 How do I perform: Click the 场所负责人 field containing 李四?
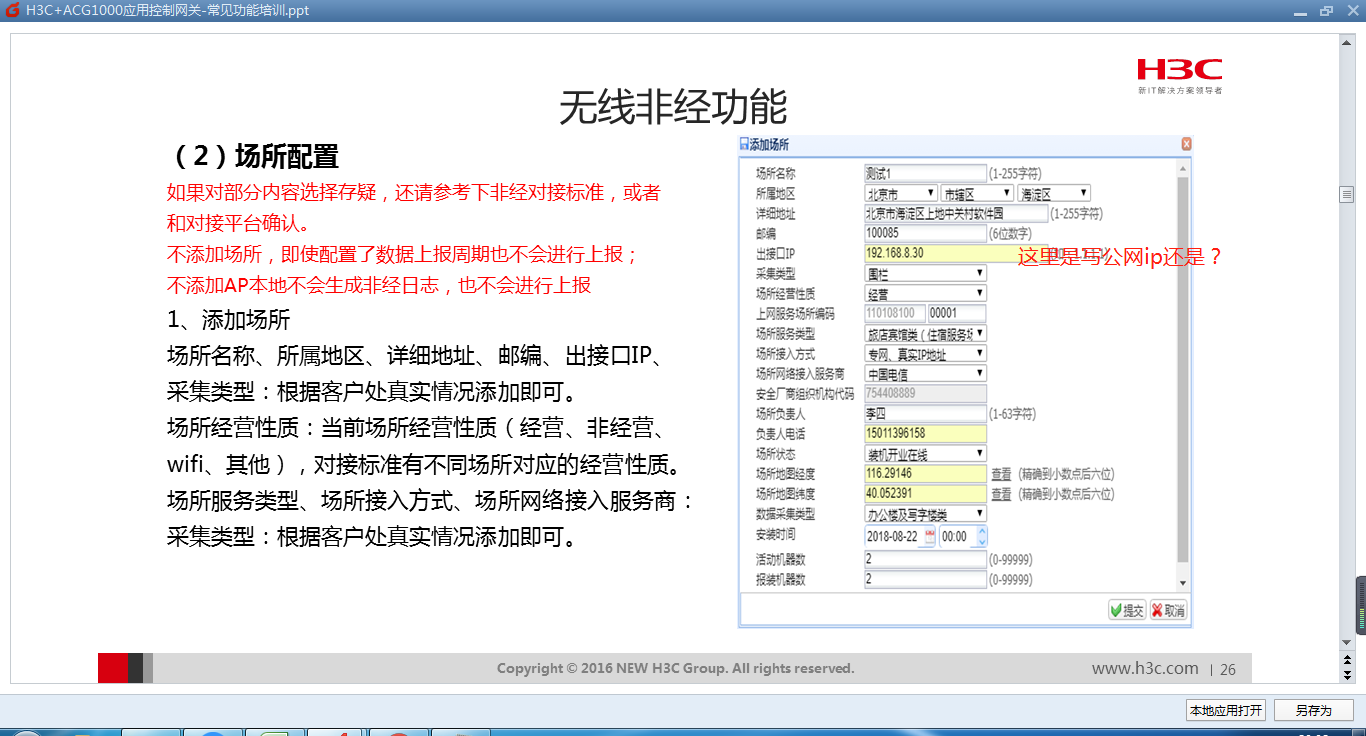[926, 413]
